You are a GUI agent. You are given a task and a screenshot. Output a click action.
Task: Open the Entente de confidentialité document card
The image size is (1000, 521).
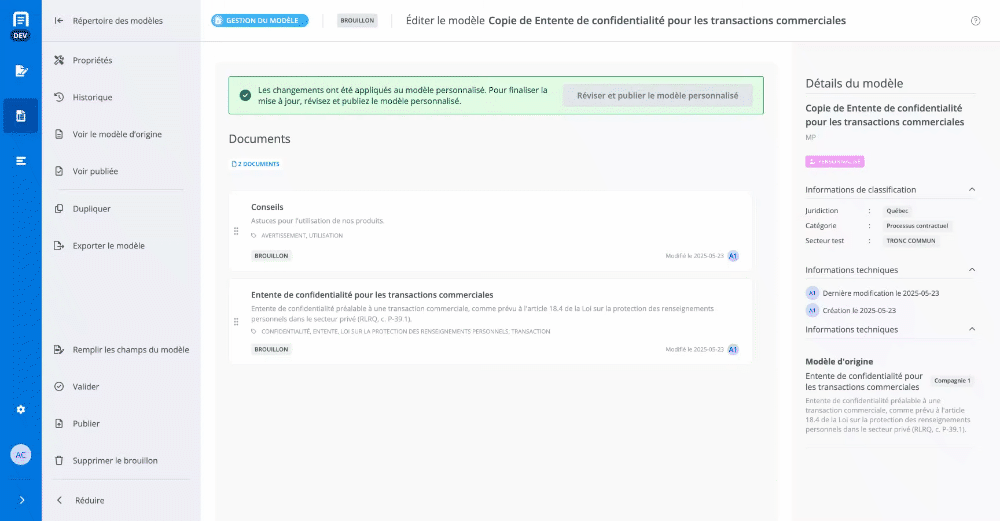click(x=490, y=321)
